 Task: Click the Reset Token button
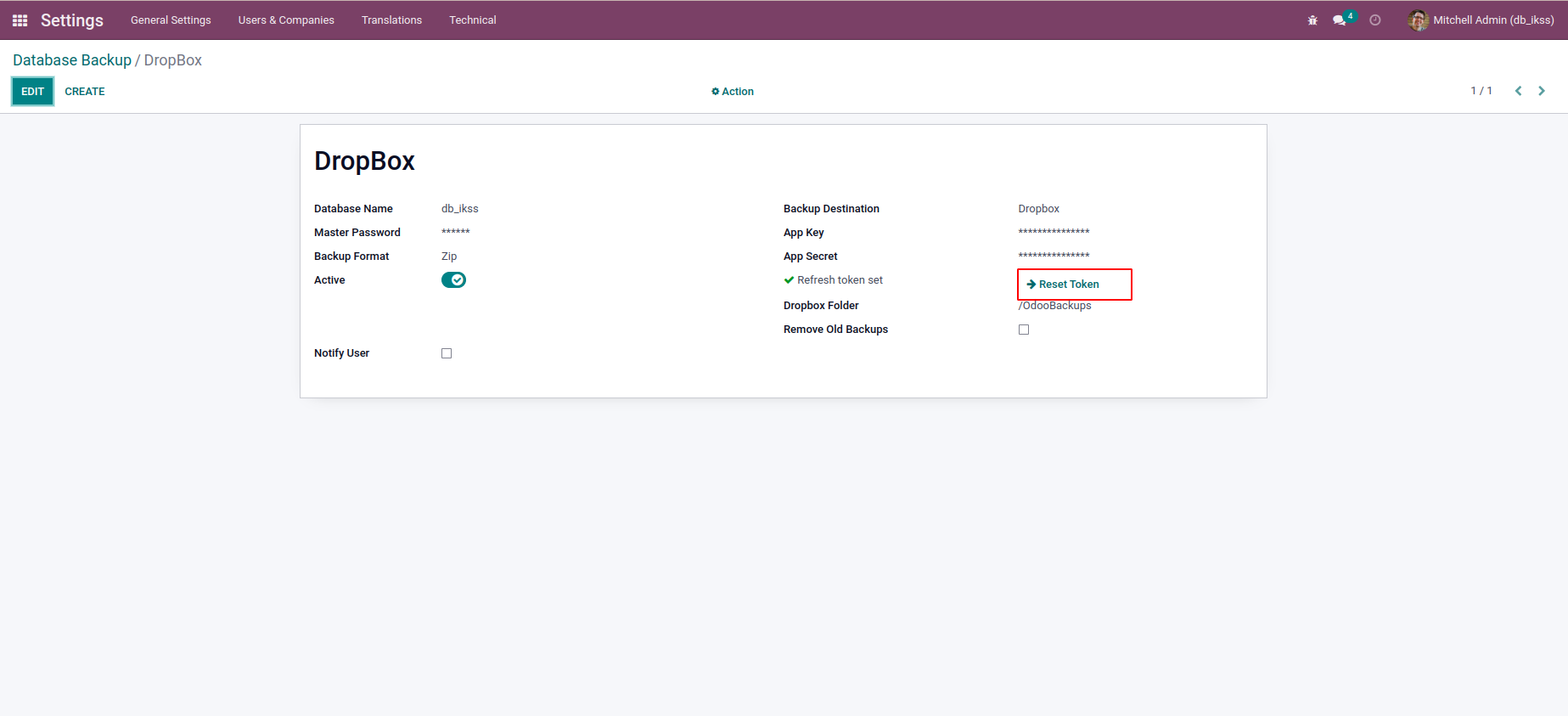[1068, 285]
